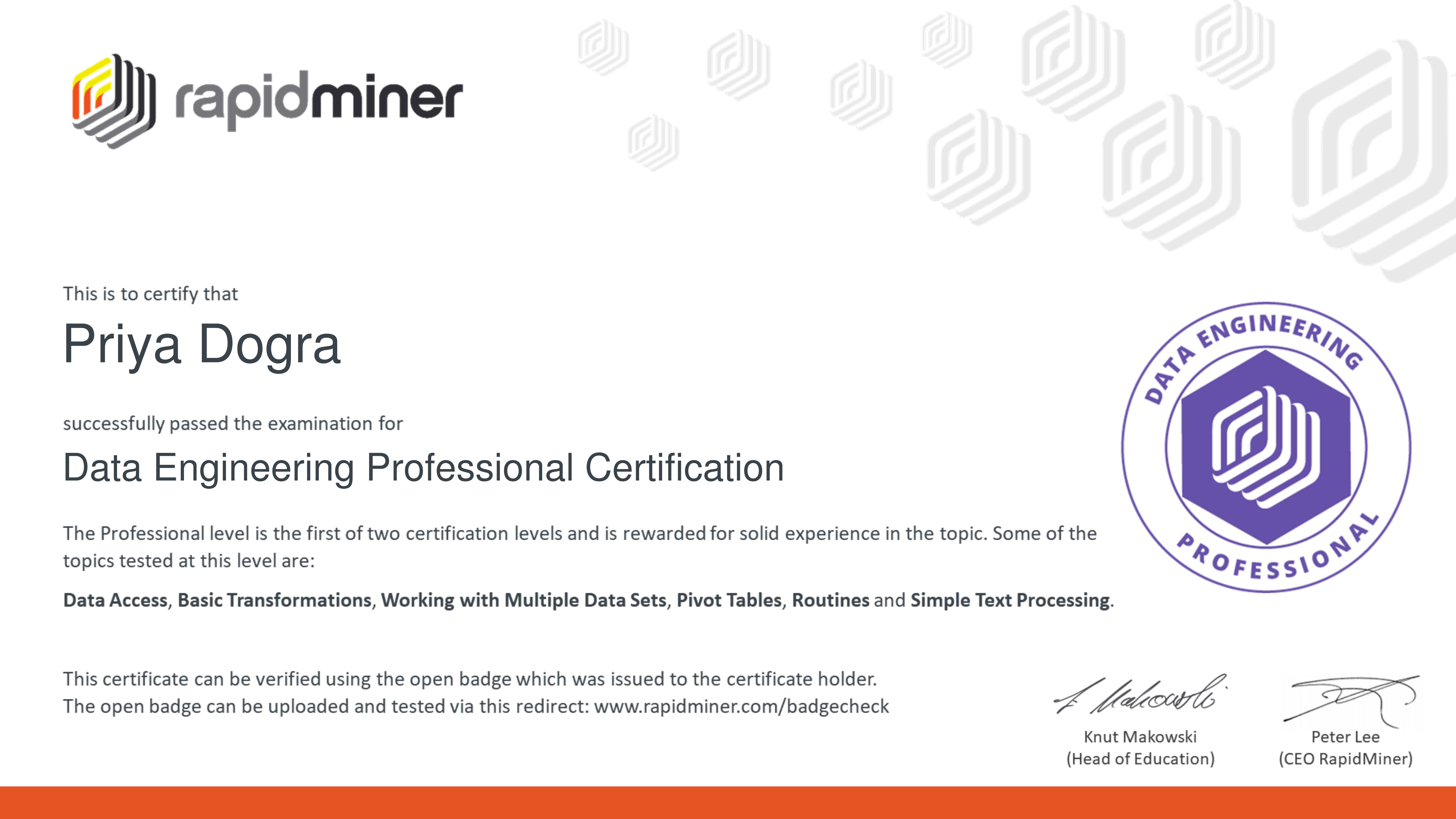Click 'The Professional level is the first' sentence
This screenshot has height=819, width=1456.
(580, 534)
